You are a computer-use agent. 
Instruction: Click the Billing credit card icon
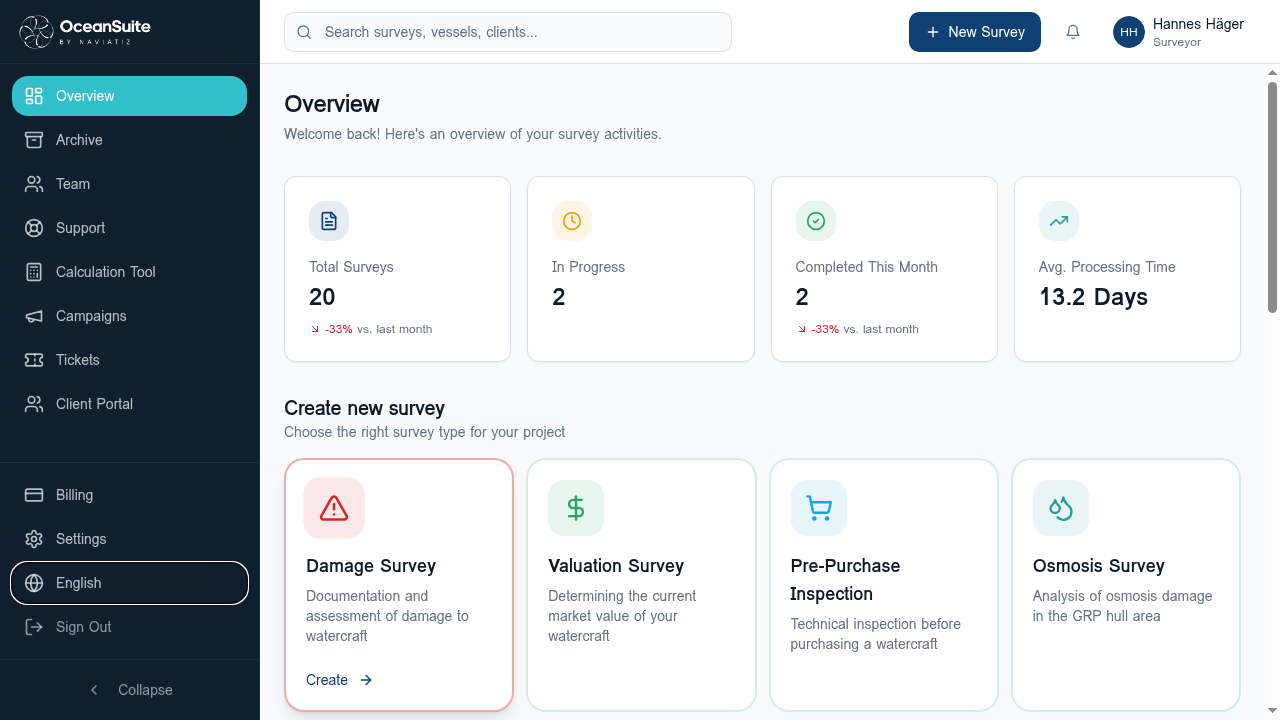pyautogui.click(x=34, y=495)
